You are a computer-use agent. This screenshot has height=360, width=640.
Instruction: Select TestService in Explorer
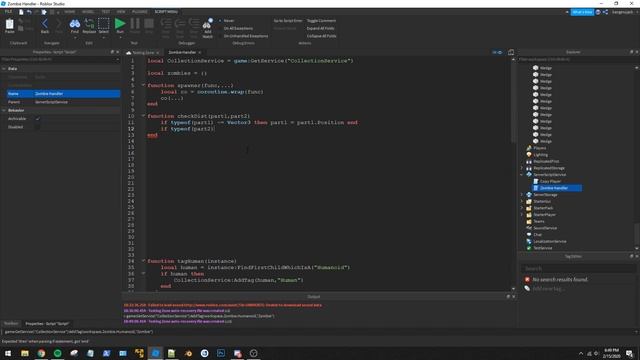click(x=542, y=248)
